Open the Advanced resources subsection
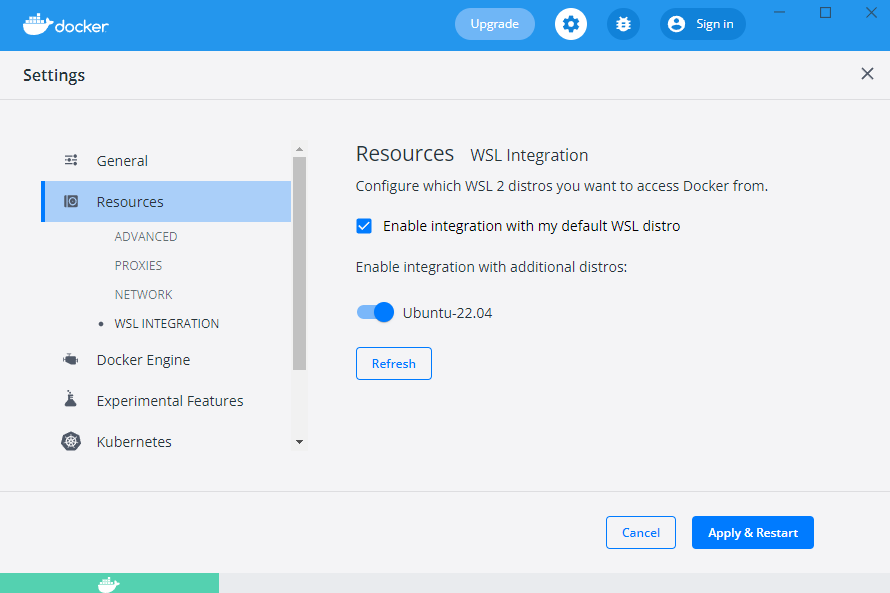 146,237
